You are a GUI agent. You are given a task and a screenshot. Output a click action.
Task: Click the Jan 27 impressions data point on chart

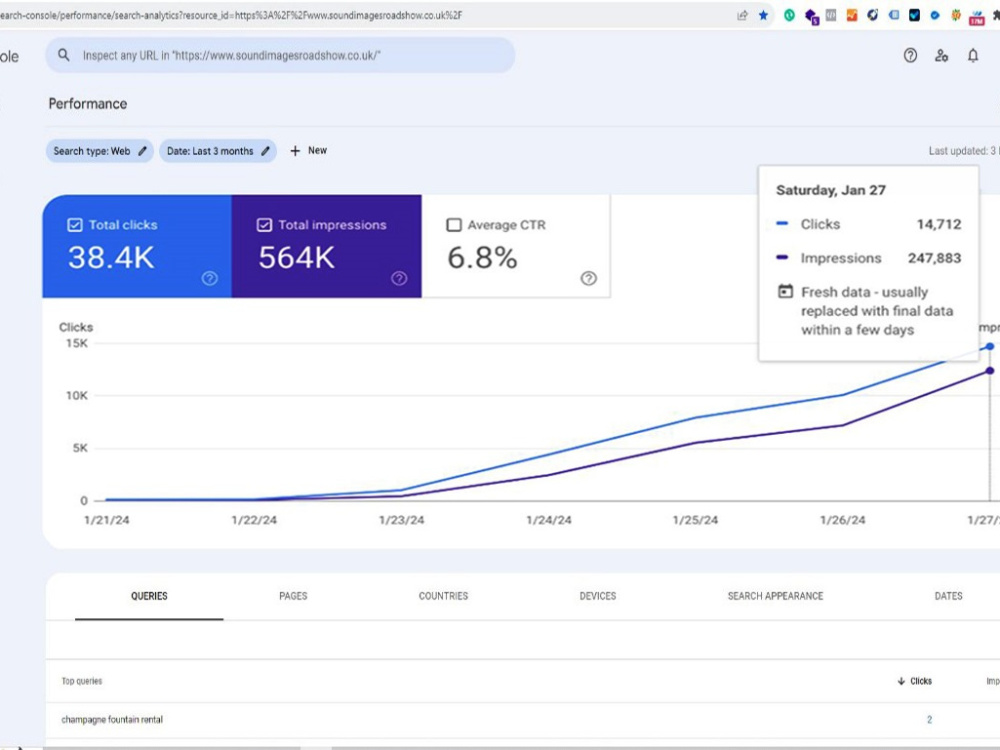(990, 371)
